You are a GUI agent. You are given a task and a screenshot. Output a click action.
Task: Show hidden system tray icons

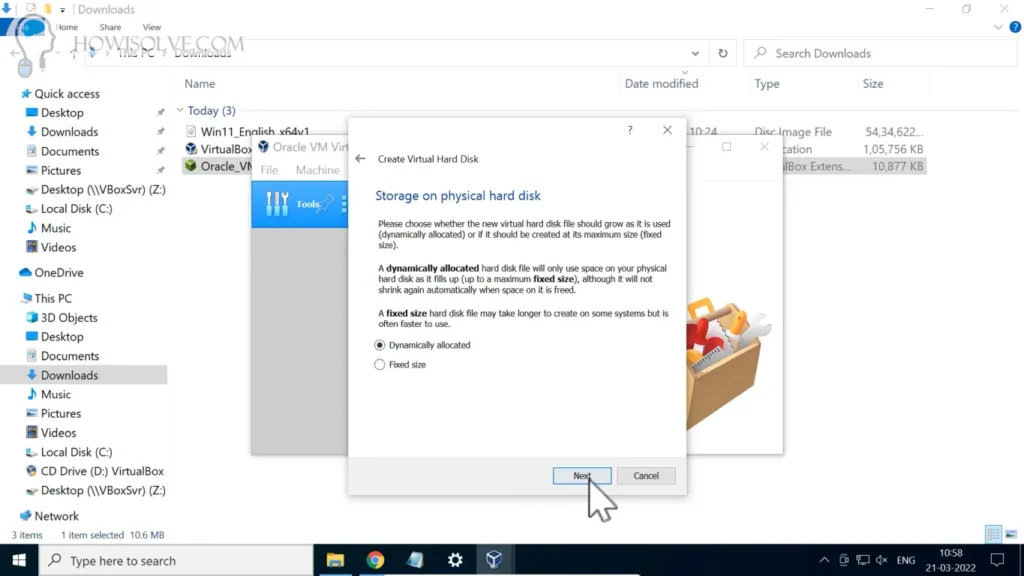pyautogui.click(x=824, y=560)
